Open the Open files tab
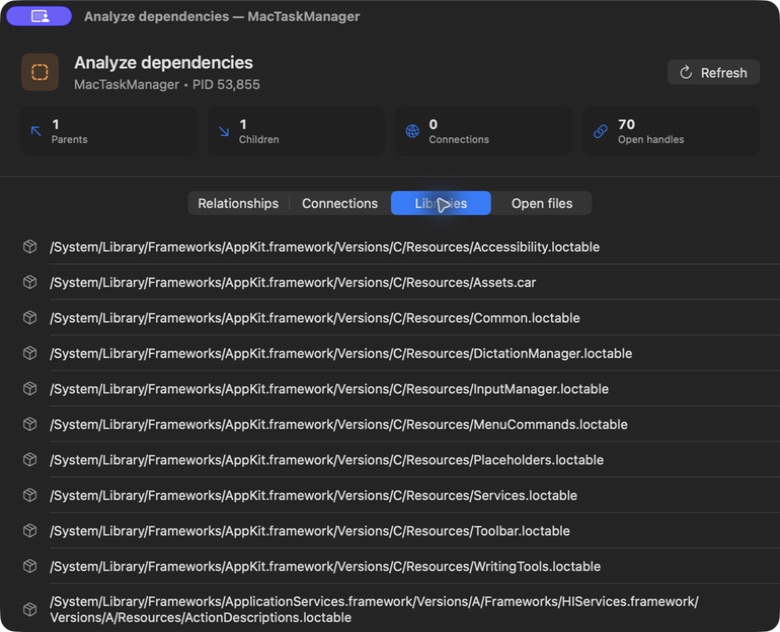This screenshot has width=780, height=632. click(x=542, y=203)
